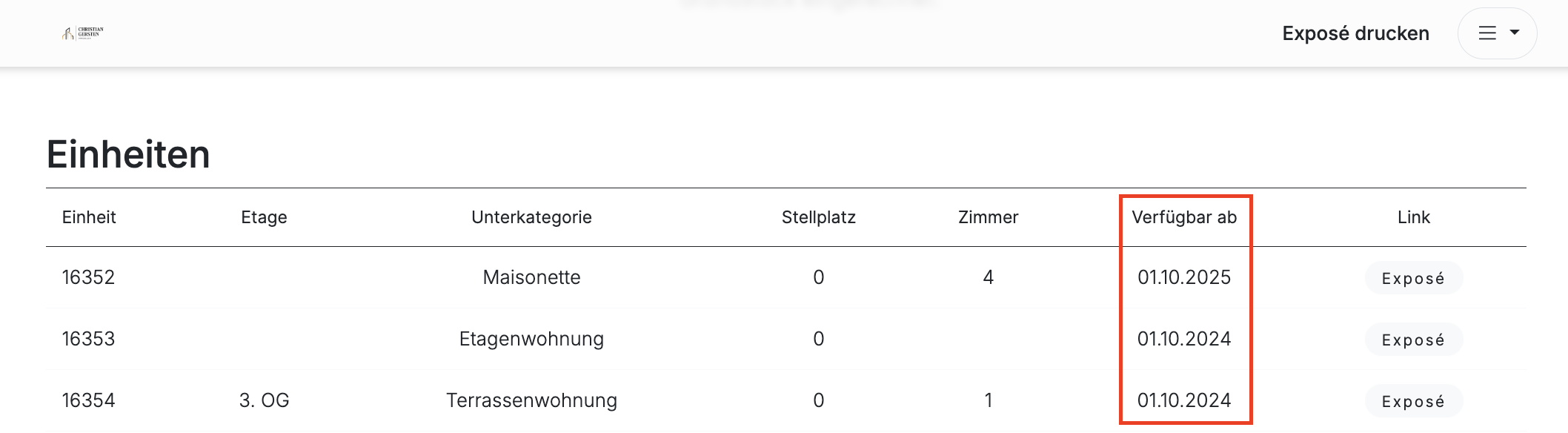1568x433 pixels.
Task: Click the Einheiten section heading
Action: tap(128, 154)
